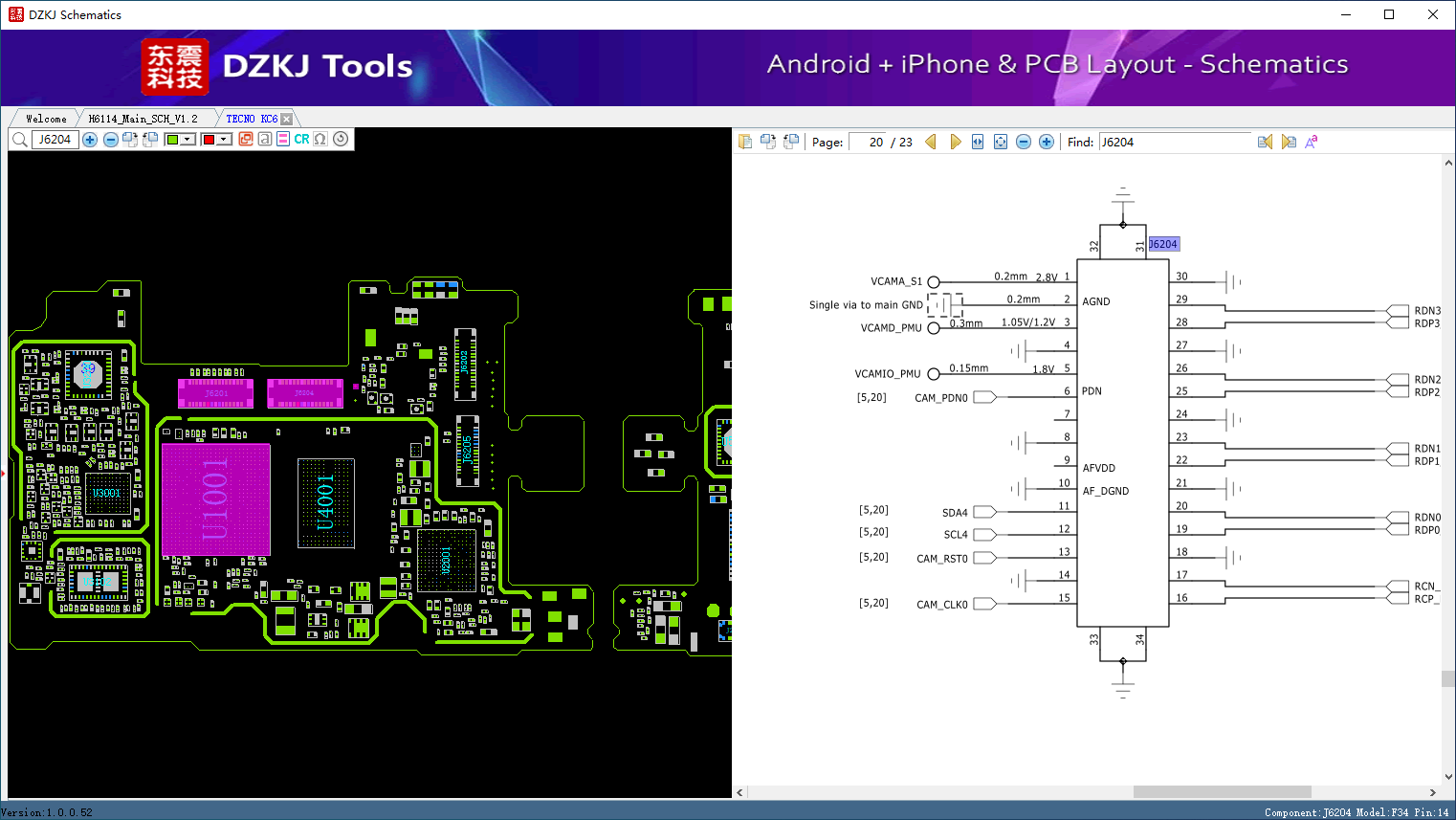
Task: Select U1001 chip on PCB layout
Action: tap(216, 499)
